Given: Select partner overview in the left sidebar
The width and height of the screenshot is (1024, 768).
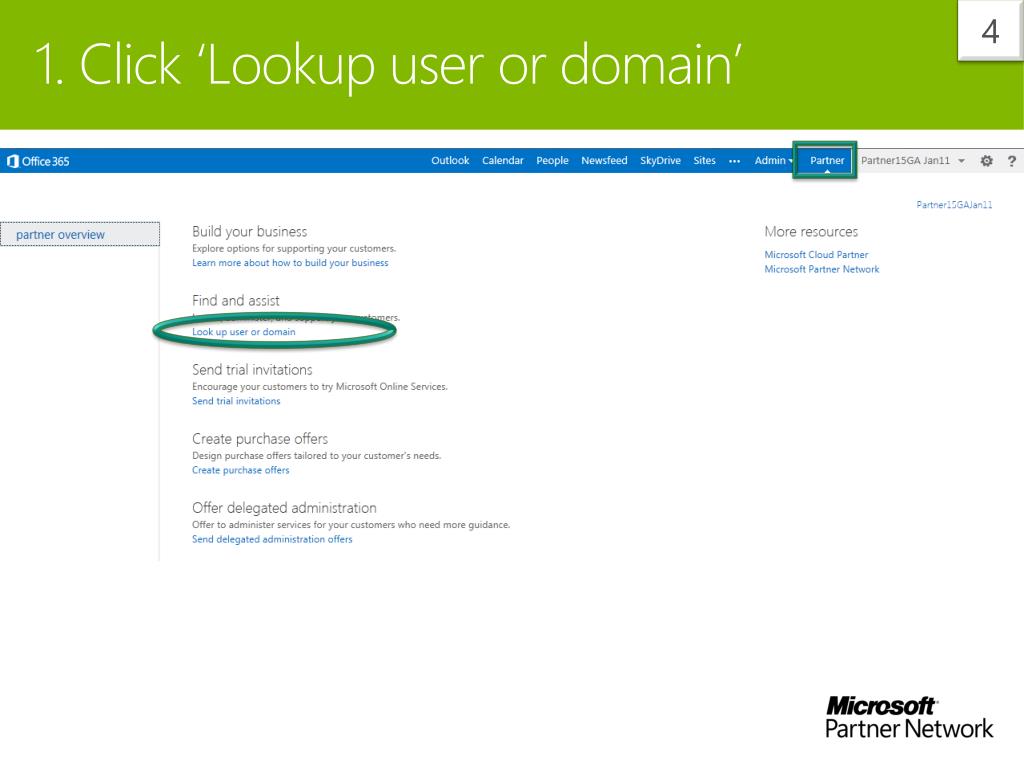Looking at the screenshot, I should pos(80,234).
